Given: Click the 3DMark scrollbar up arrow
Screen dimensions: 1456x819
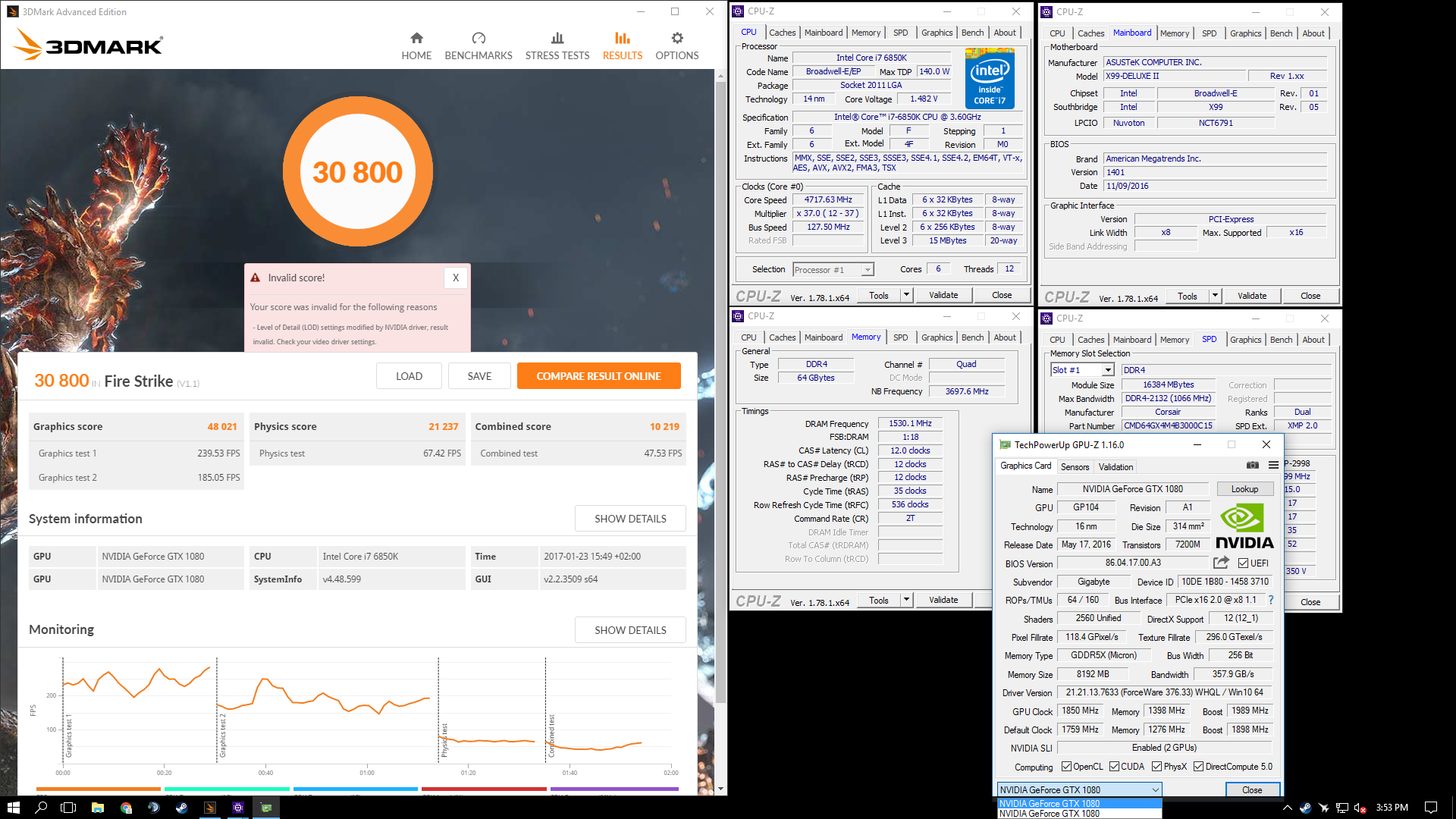Looking at the screenshot, I should (x=720, y=75).
